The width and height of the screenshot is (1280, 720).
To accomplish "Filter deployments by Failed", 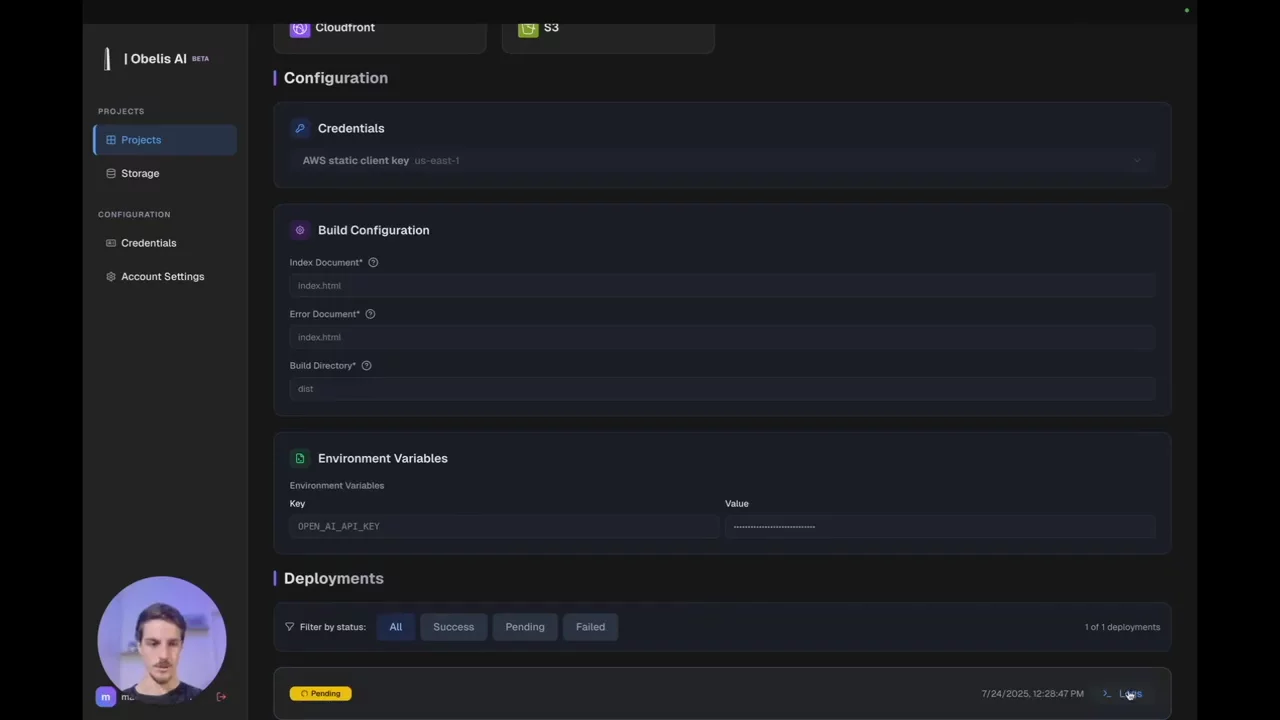I will 590,627.
